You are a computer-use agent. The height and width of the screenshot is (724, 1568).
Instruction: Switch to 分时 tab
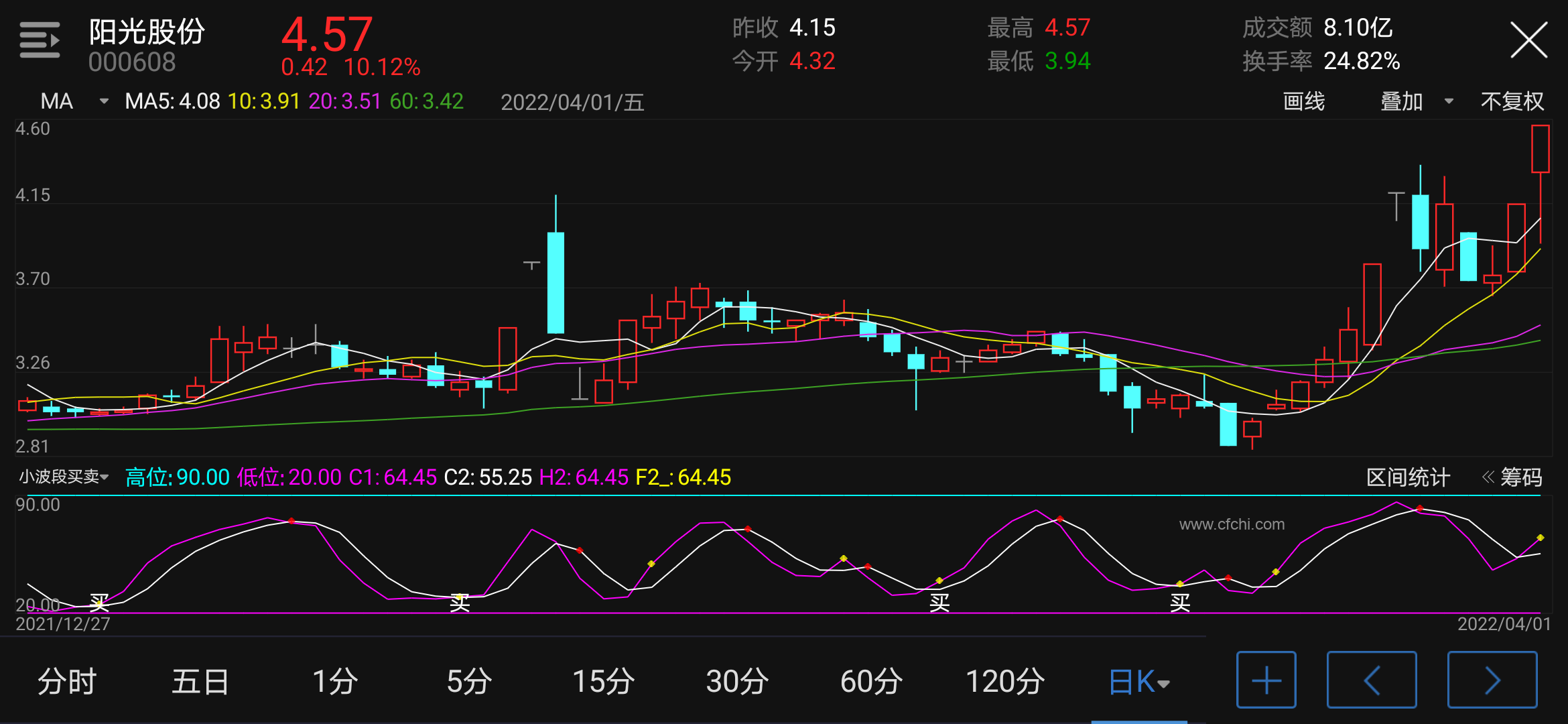[67, 682]
